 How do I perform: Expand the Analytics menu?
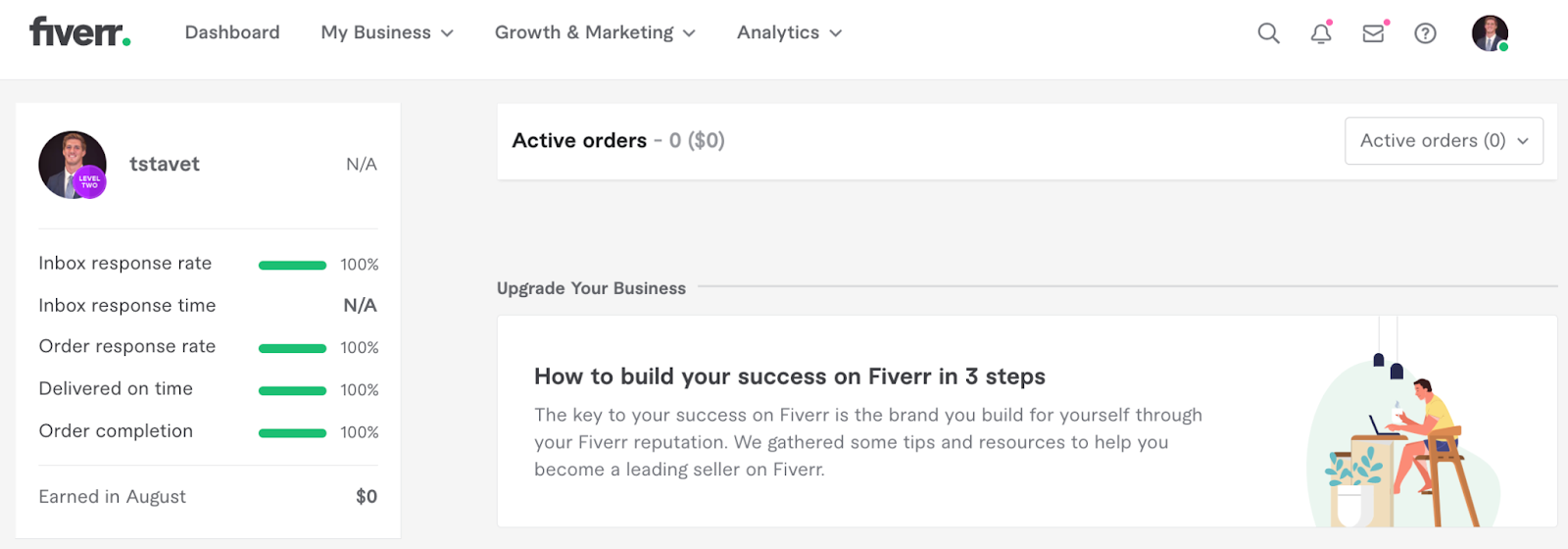tap(789, 32)
